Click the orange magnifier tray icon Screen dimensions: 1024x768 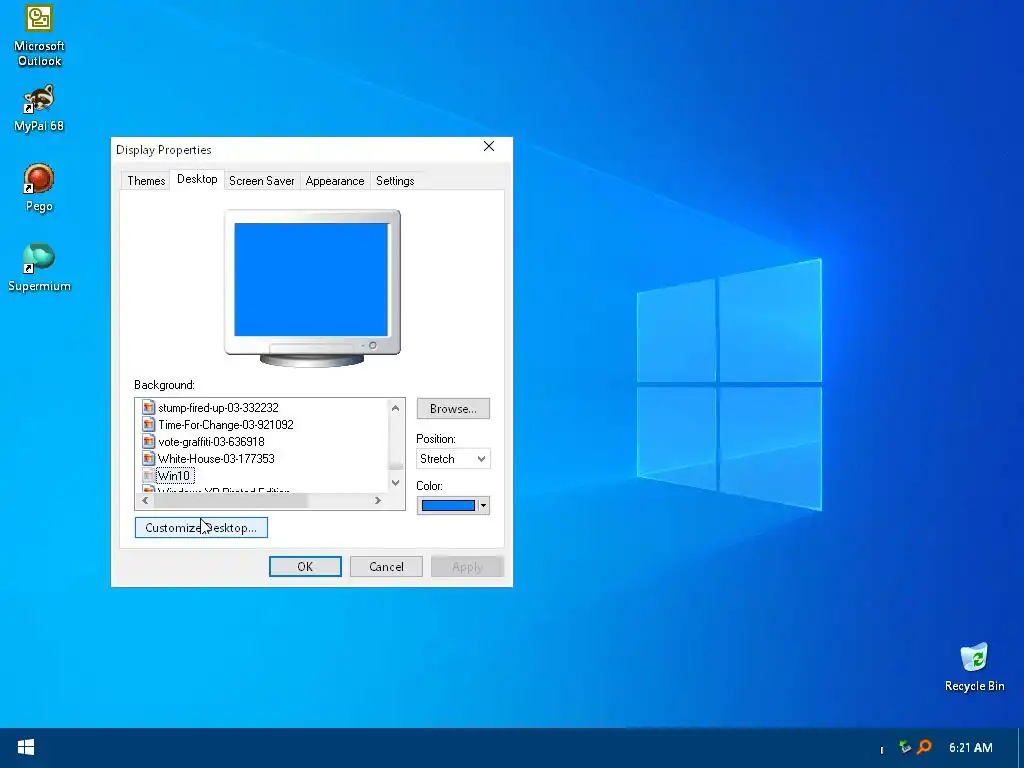pyautogui.click(x=924, y=747)
